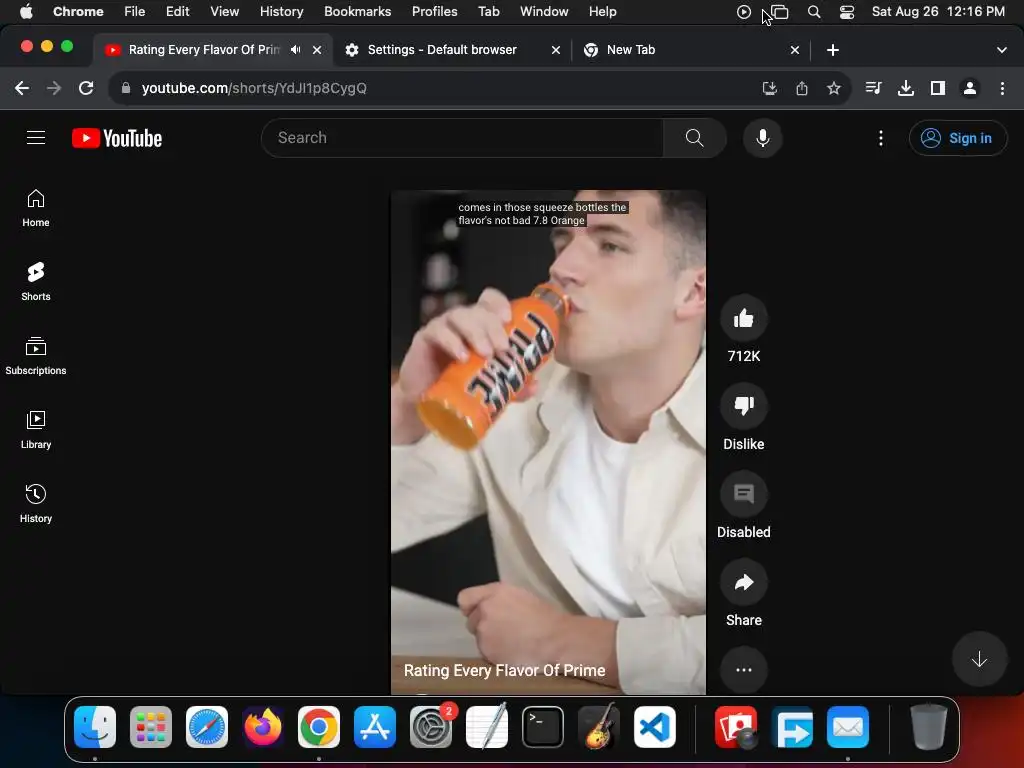The height and width of the screenshot is (768, 1024).
Task: Share this page from address bar
Action: (x=801, y=88)
